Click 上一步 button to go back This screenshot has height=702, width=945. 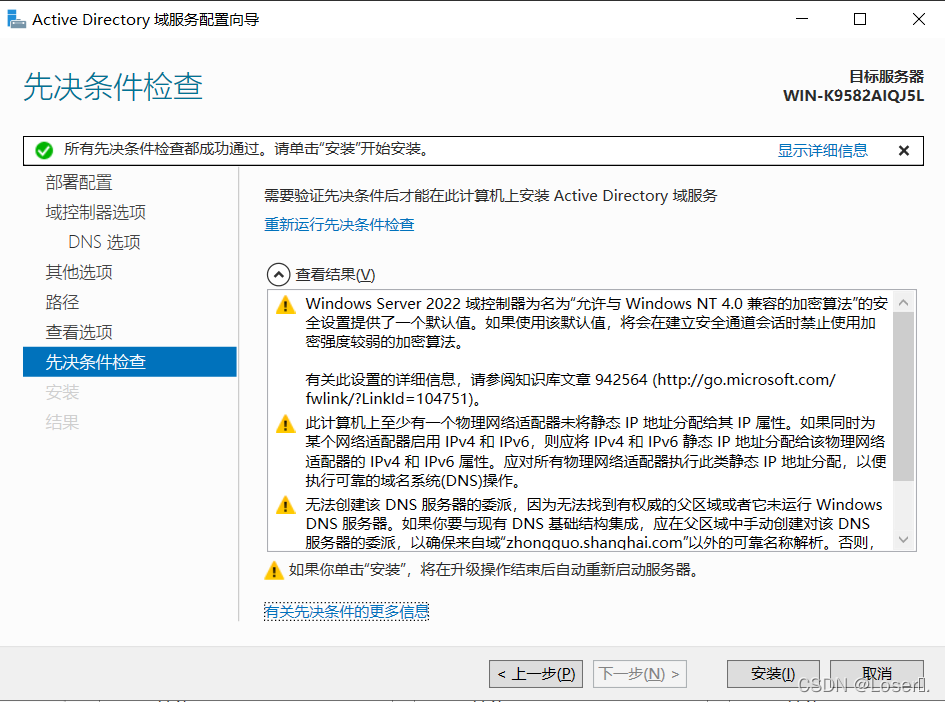[x=536, y=674]
